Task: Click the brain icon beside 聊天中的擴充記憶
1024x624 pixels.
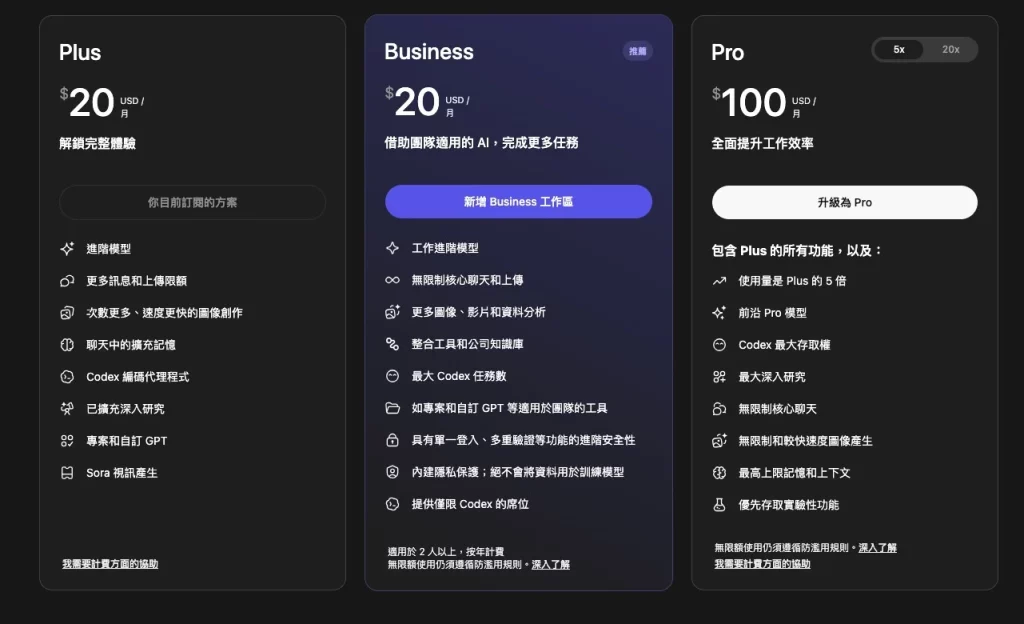Action: click(67, 345)
